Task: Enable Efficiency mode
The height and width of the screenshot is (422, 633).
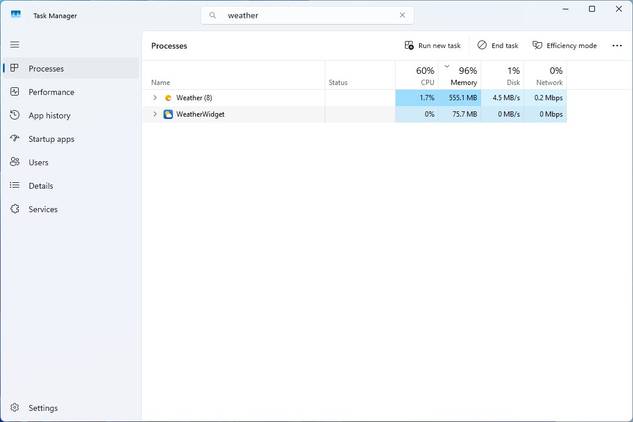Action: pos(564,46)
